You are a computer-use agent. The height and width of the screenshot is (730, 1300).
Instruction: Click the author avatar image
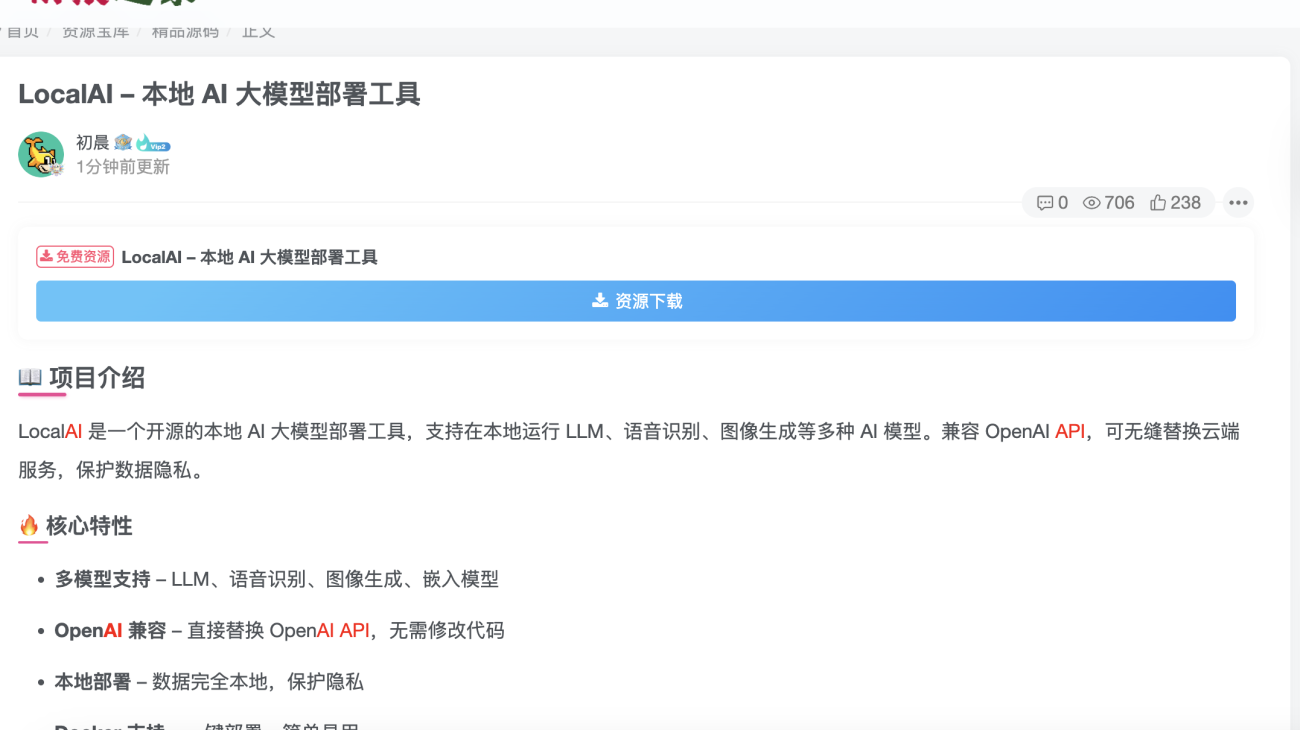point(41,155)
